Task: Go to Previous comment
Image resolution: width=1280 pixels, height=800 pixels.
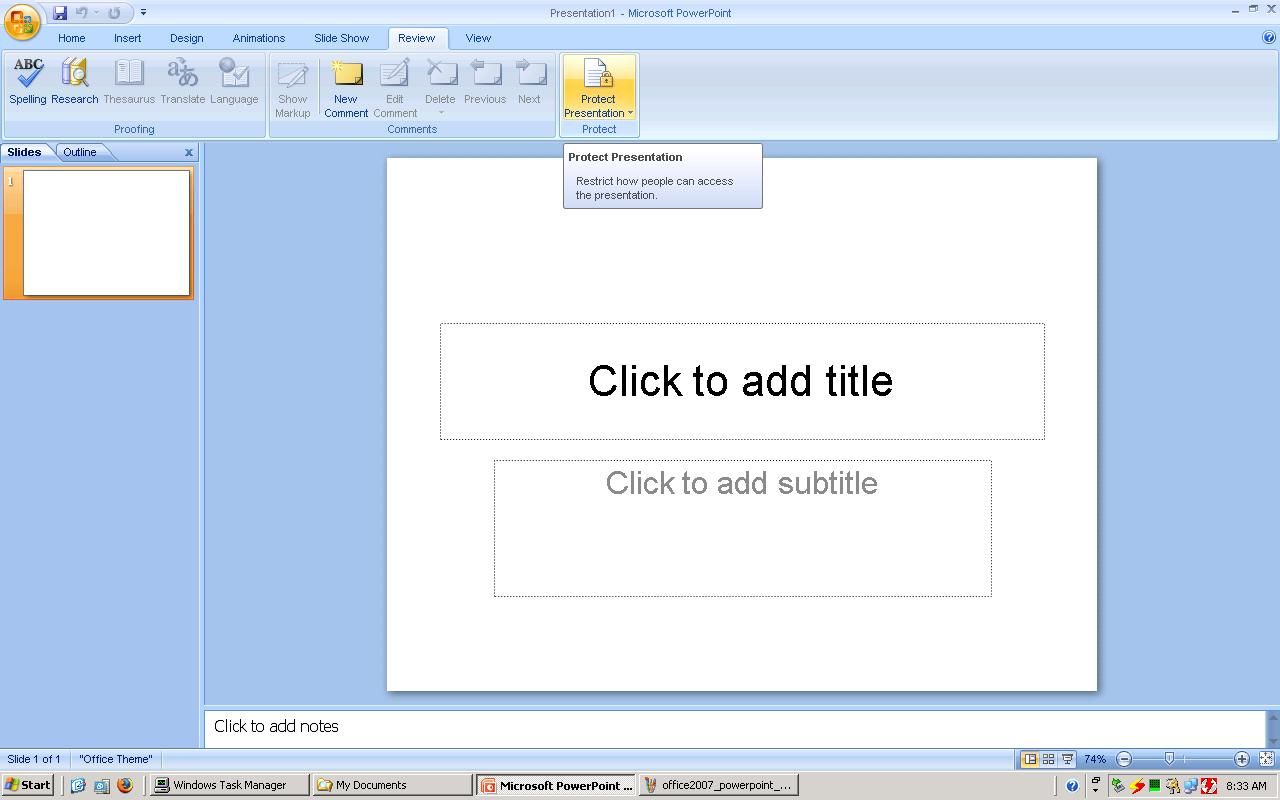Action: pyautogui.click(x=485, y=81)
